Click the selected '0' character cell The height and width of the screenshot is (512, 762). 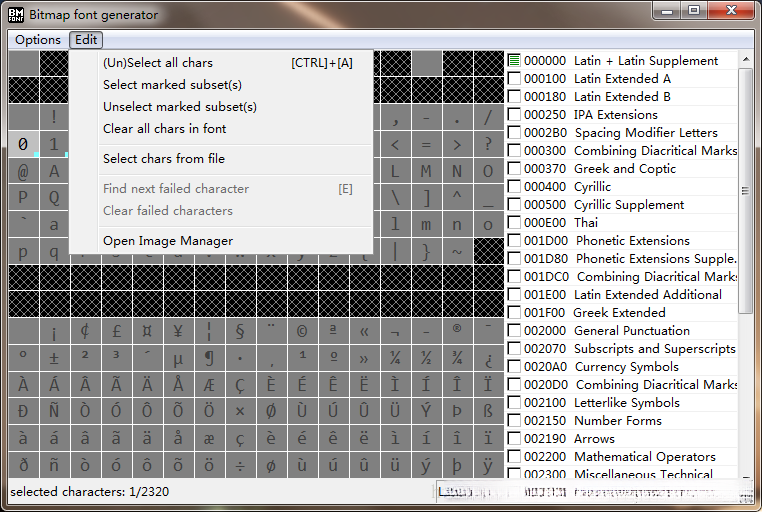pos(23,144)
